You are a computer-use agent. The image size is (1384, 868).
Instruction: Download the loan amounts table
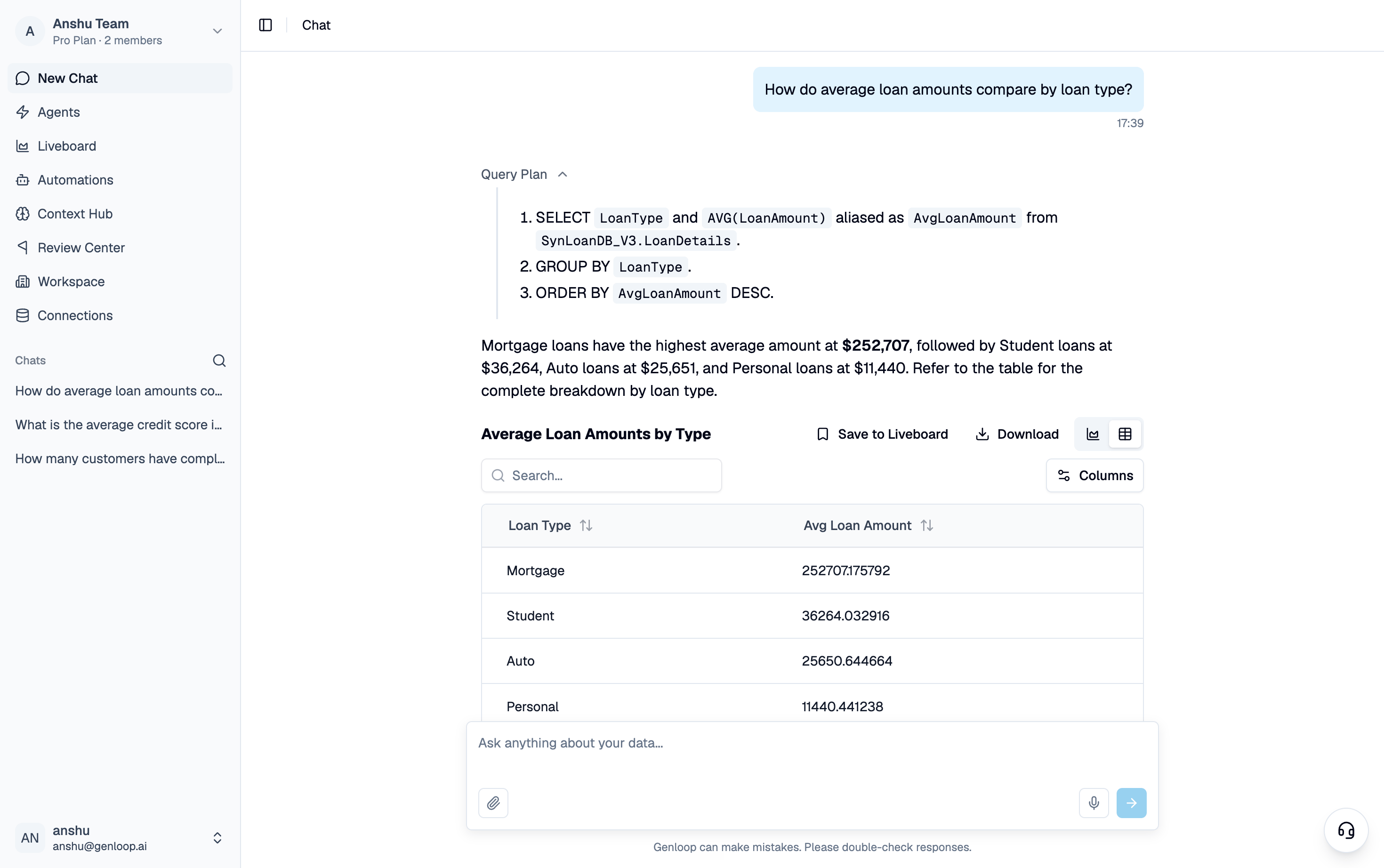point(1017,434)
